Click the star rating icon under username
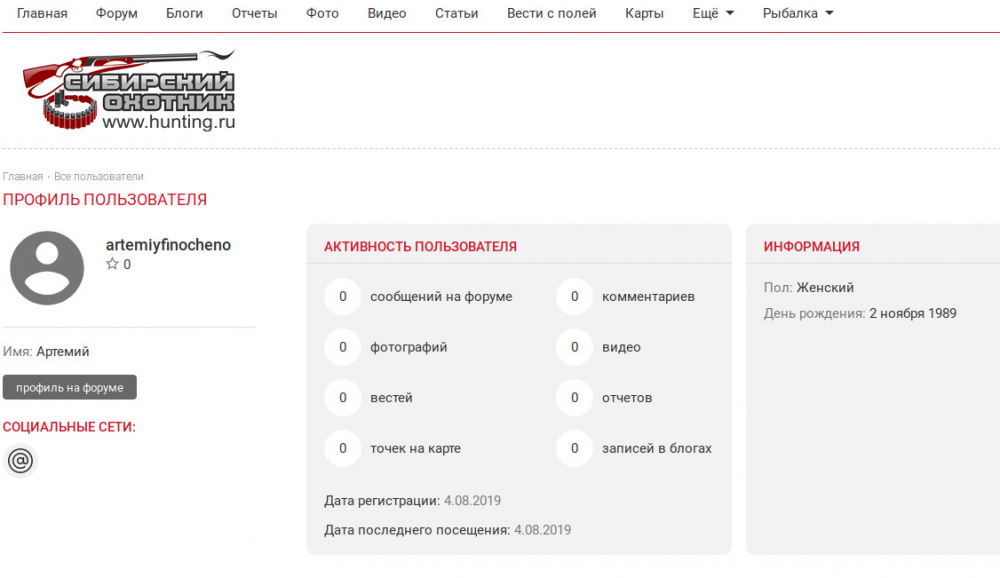1000x578 pixels. [112, 265]
